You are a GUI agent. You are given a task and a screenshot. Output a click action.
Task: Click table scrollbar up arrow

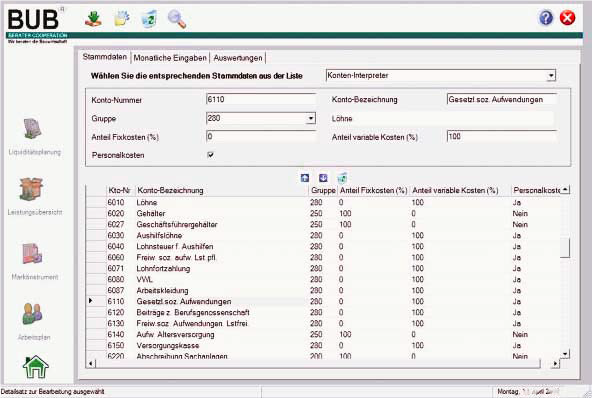565,189
